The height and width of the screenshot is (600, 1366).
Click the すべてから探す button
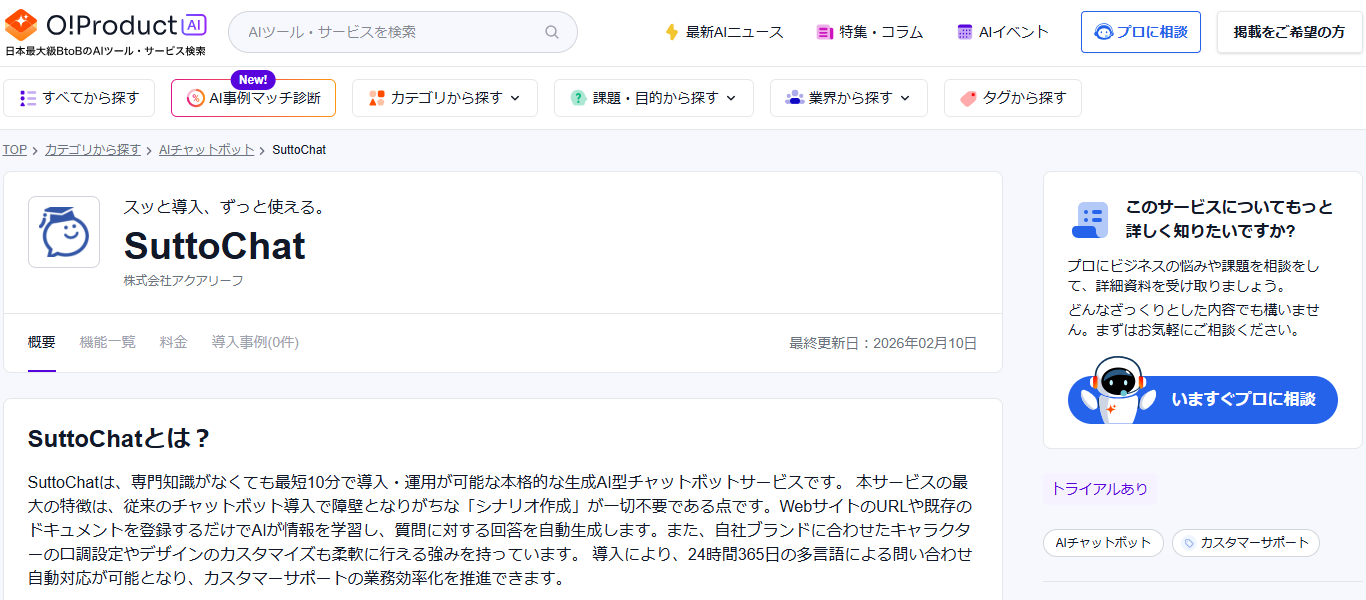point(79,98)
